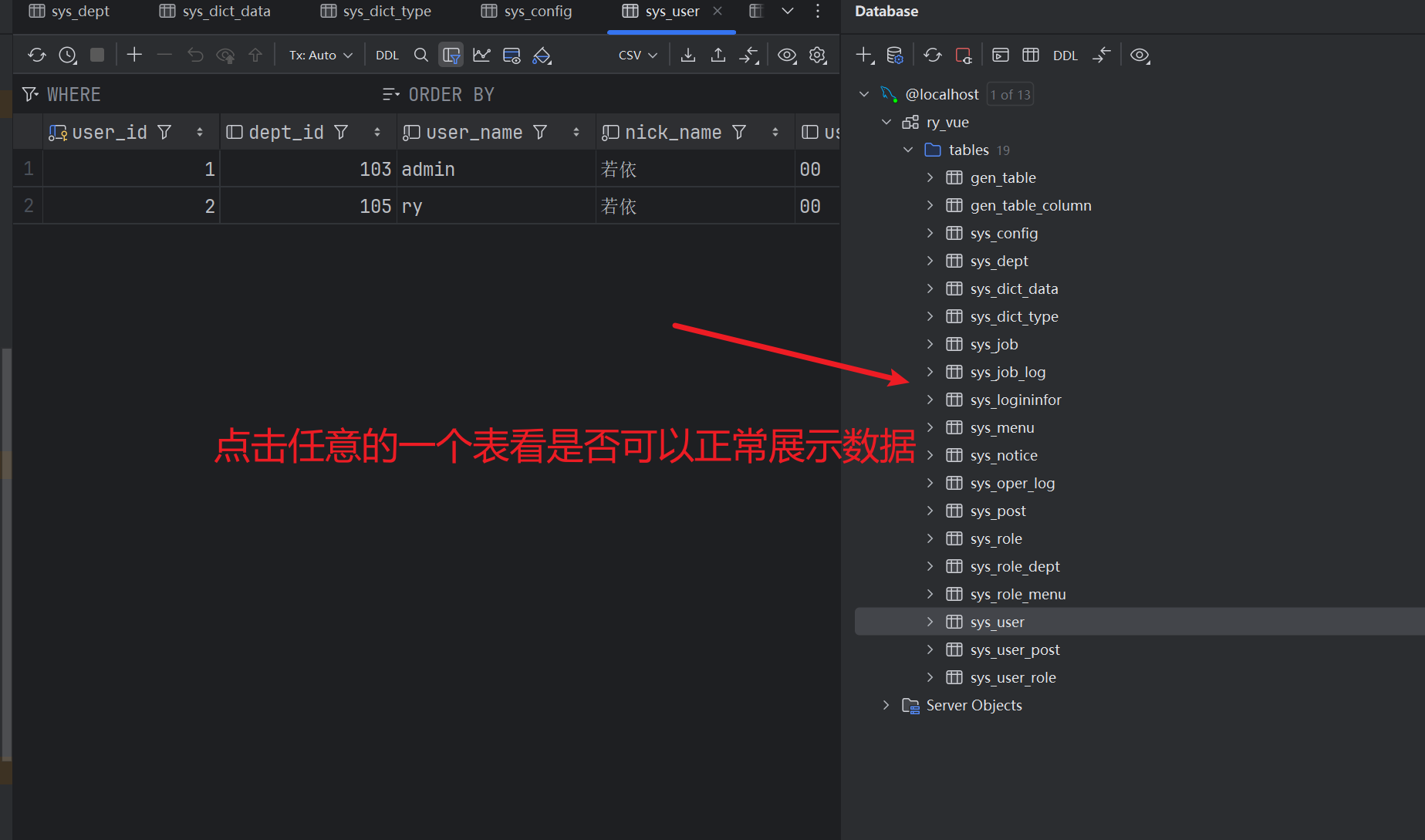1425x840 pixels.
Task: Collapse the tables folder
Action: (908, 150)
